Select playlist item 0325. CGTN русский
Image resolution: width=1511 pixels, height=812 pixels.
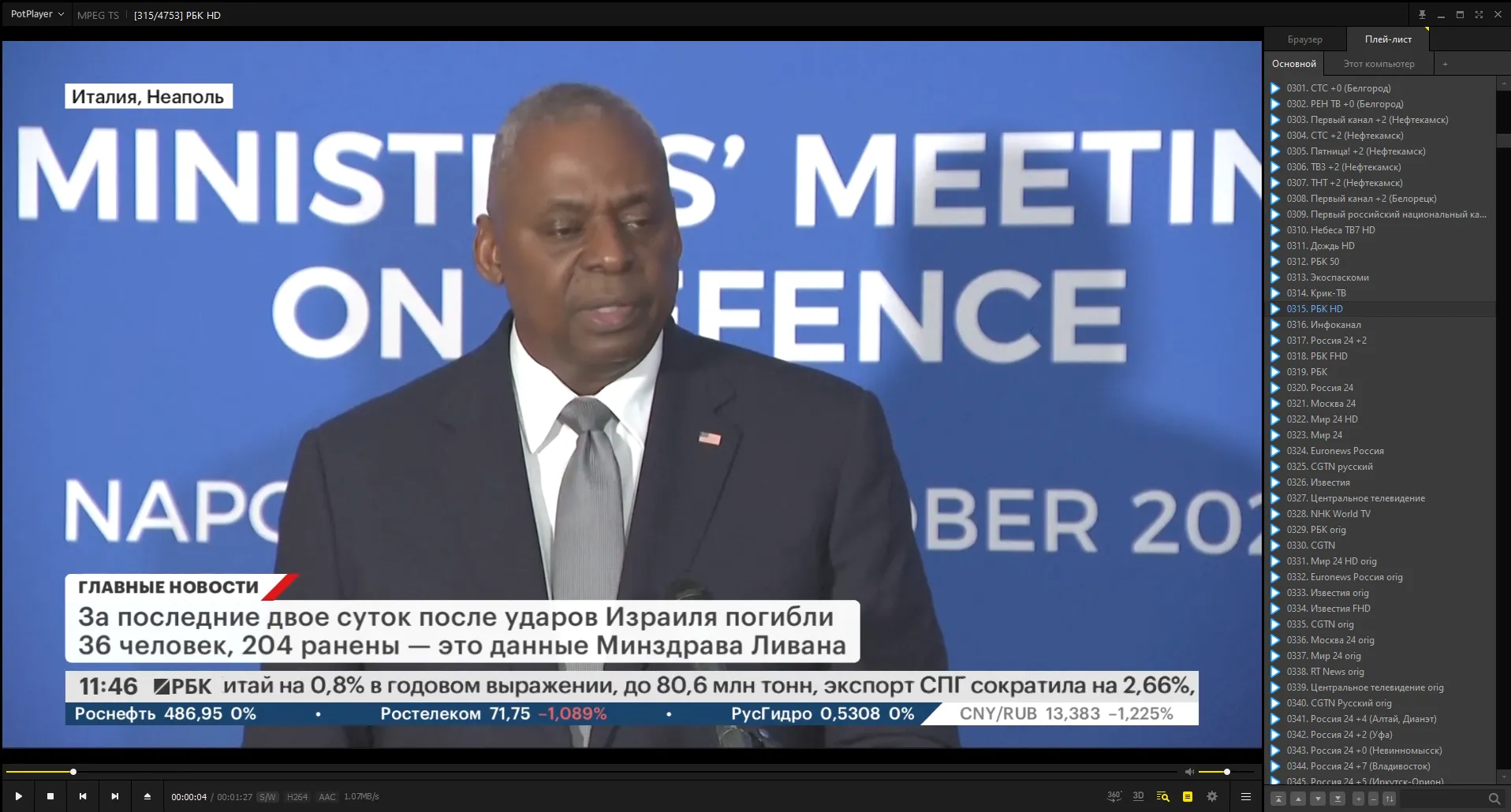1380,467
